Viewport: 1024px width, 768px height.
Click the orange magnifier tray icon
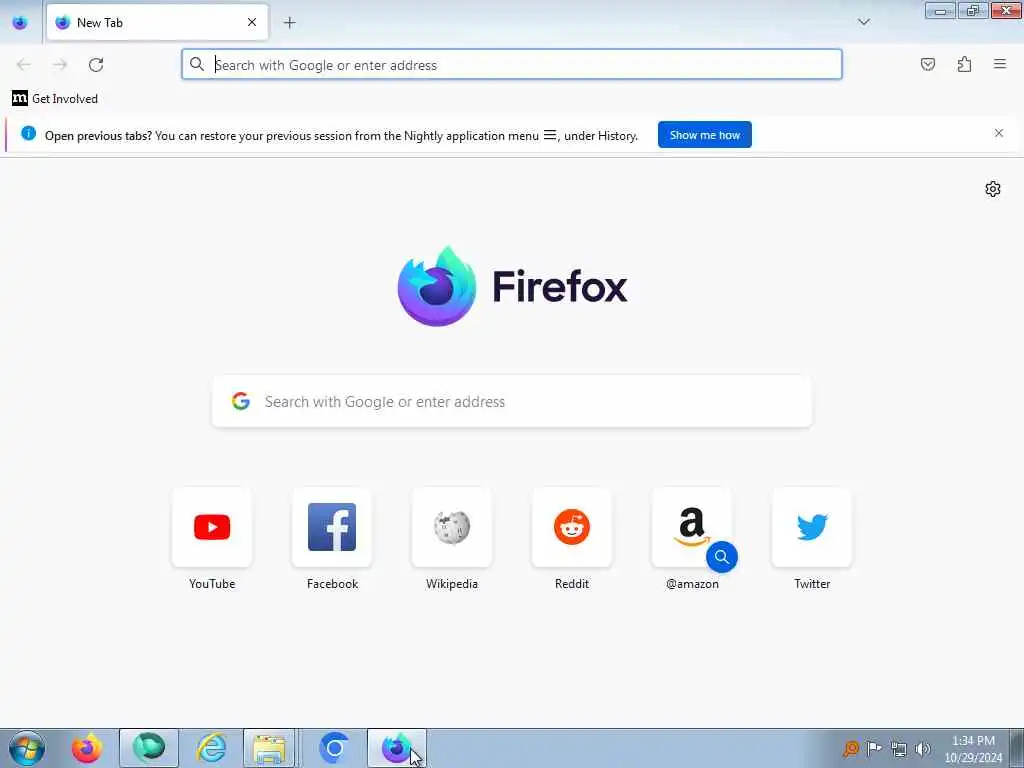click(x=850, y=748)
